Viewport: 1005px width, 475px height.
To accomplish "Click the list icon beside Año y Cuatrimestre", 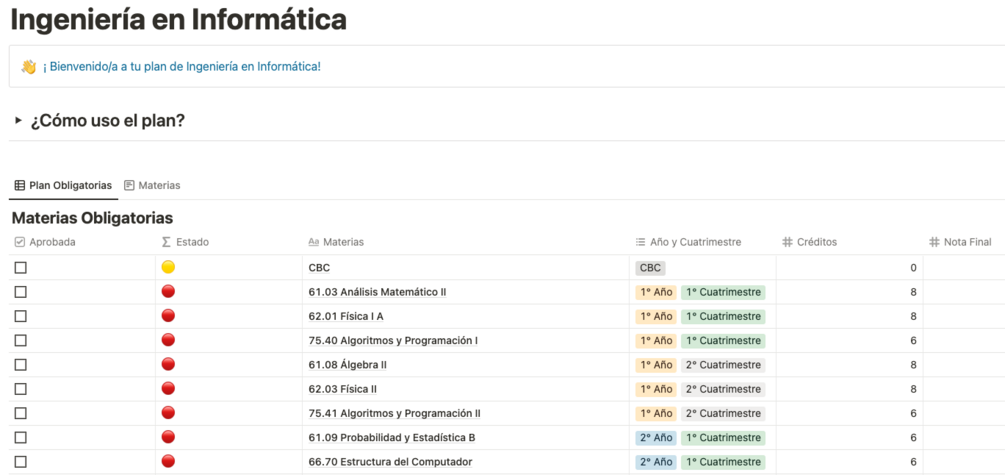I will click(640, 242).
